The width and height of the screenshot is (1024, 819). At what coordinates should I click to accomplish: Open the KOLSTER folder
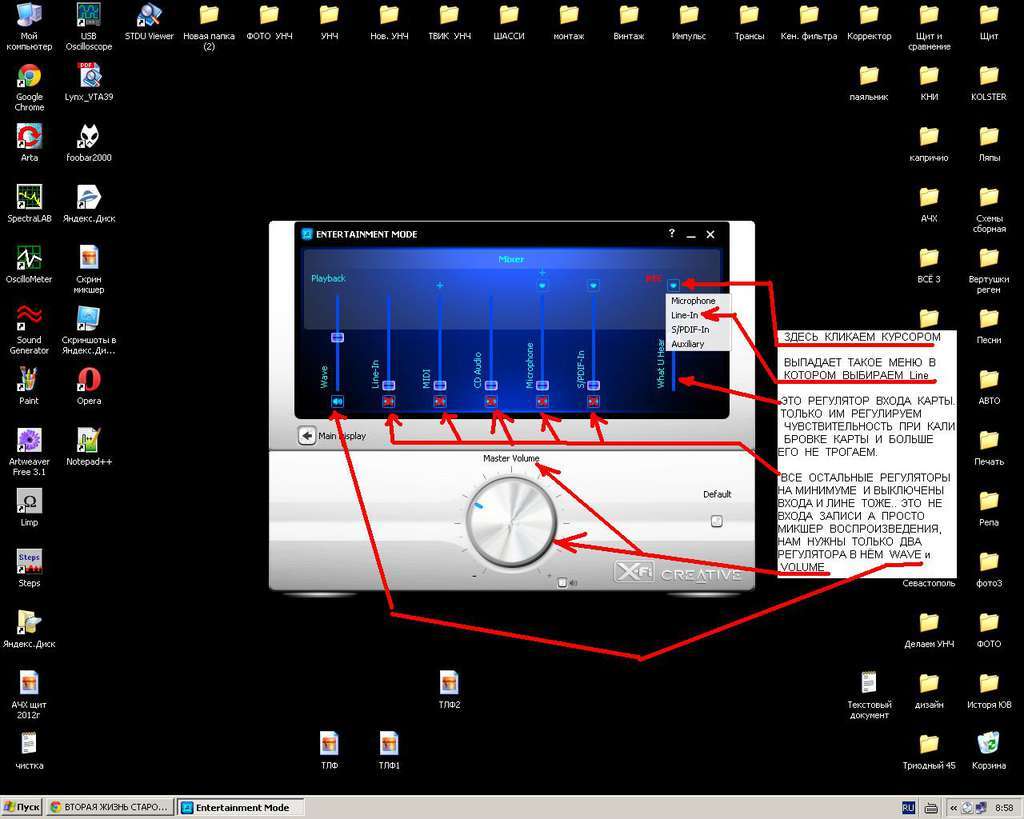click(x=988, y=82)
